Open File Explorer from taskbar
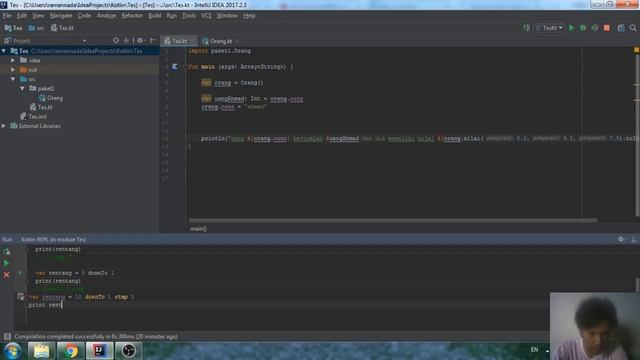640x360 pixels. (x=41, y=351)
